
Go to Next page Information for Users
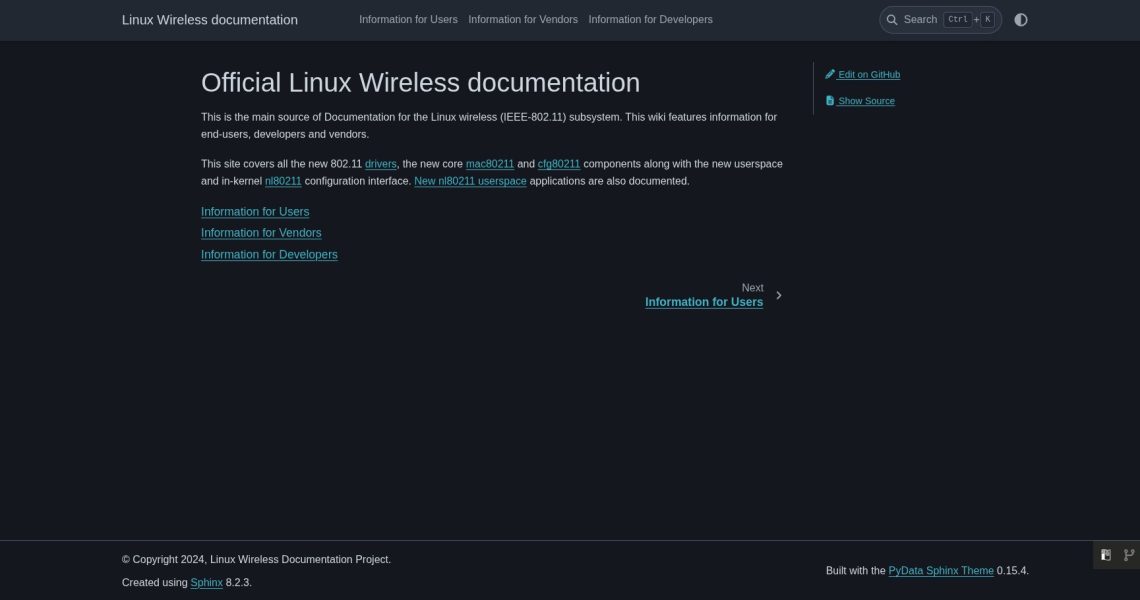click(703, 301)
